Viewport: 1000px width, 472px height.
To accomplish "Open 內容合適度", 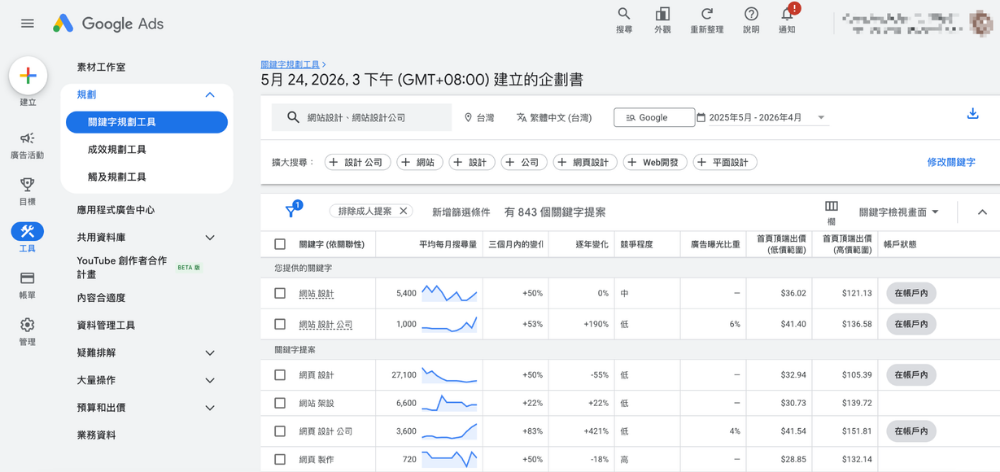I will point(101,297).
